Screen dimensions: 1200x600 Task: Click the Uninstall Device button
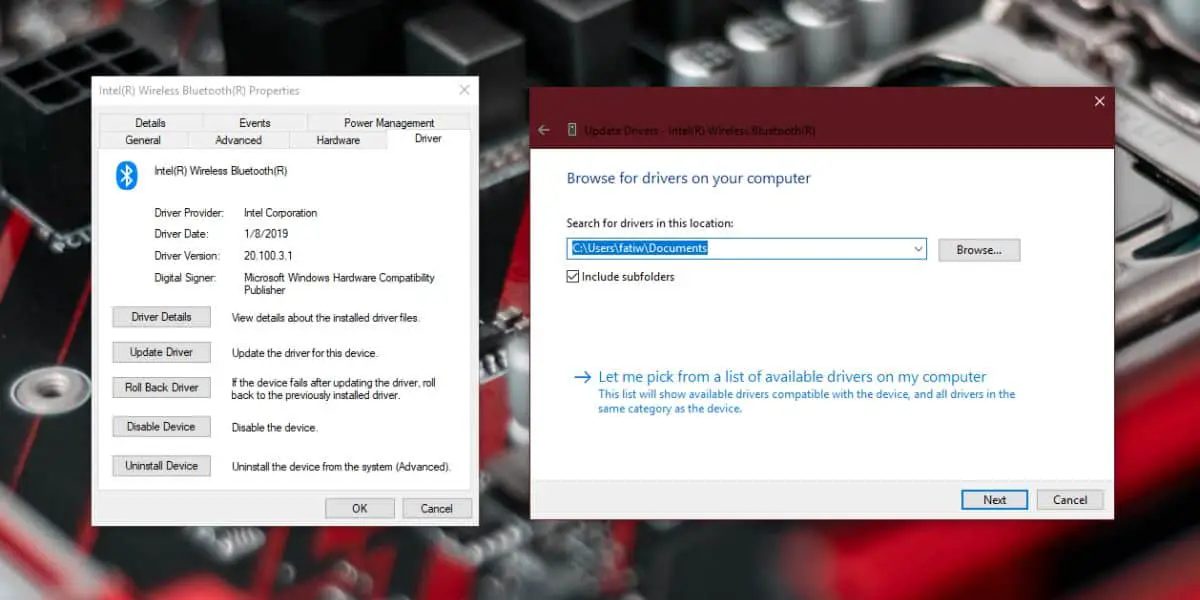tap(161, 466)
